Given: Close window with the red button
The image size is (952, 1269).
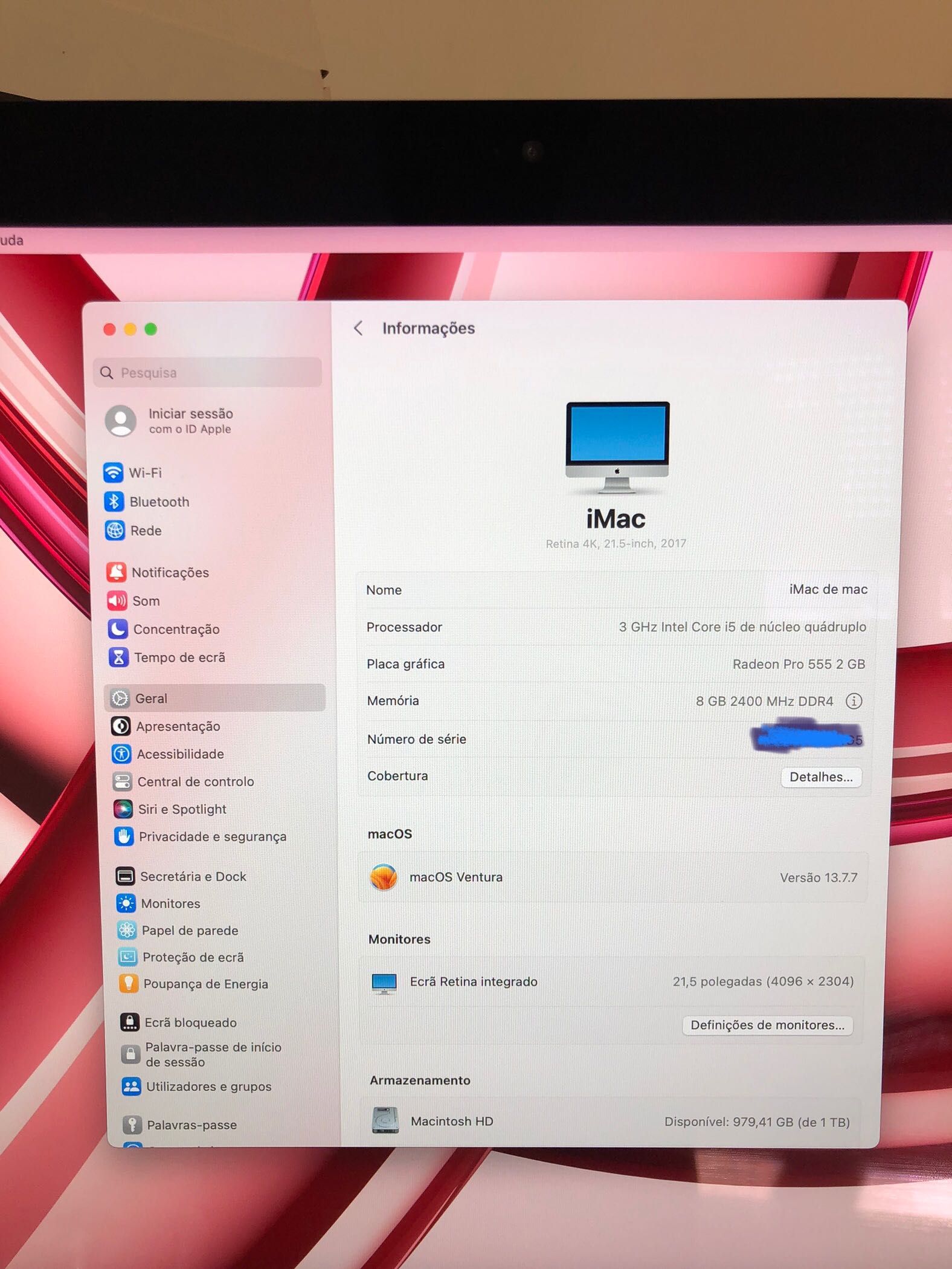Looking at the screenshot, I should (x=109, y=329).
